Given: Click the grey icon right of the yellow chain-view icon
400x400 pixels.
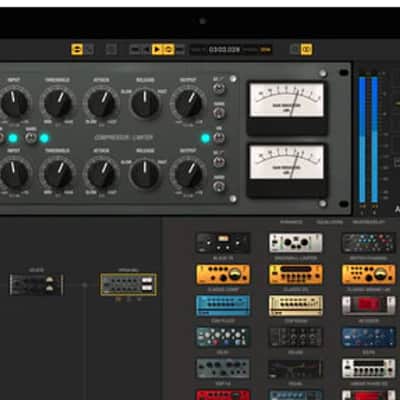Looking at the screenshot, I should [x=89, y=50].
